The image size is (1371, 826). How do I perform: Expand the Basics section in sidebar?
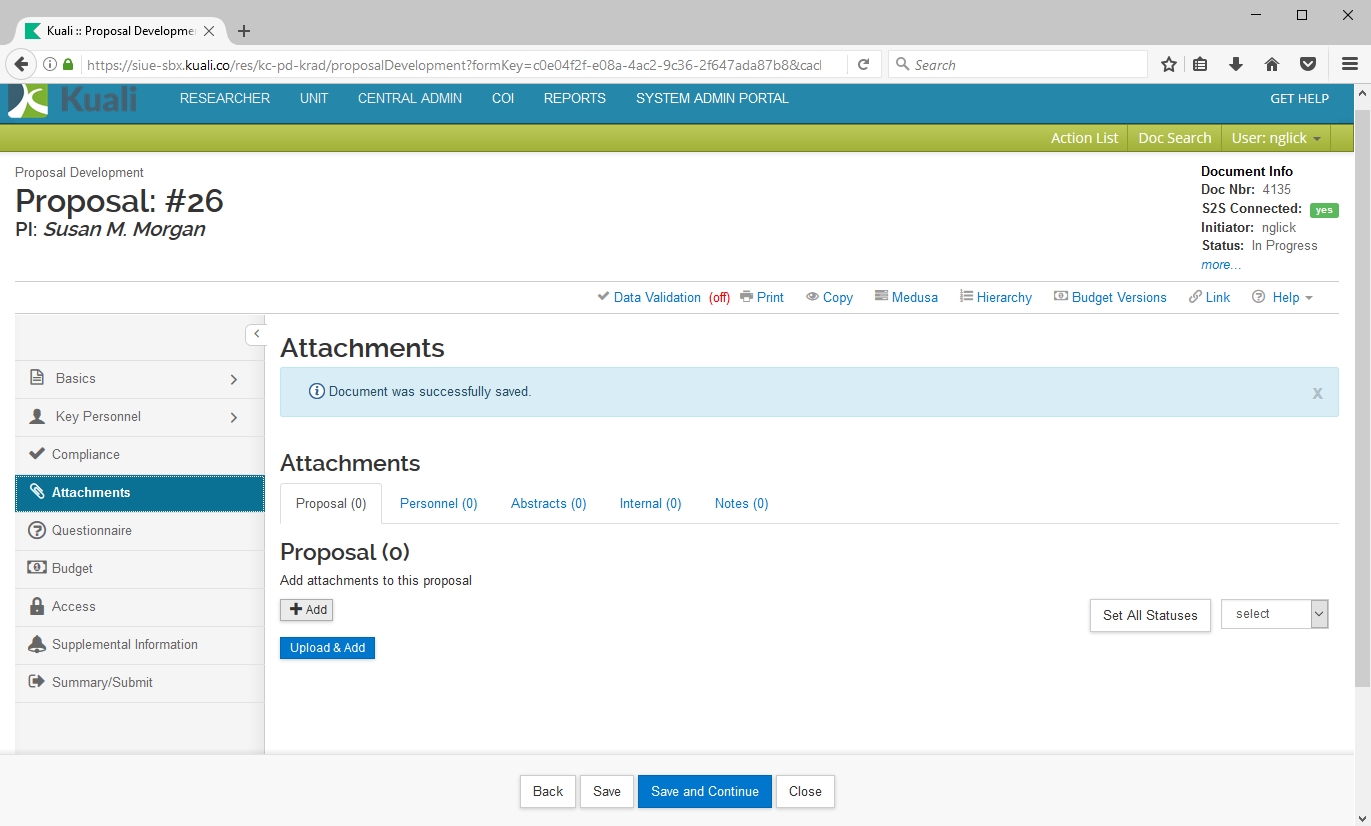pyautogui.click(x=233, y=379)
